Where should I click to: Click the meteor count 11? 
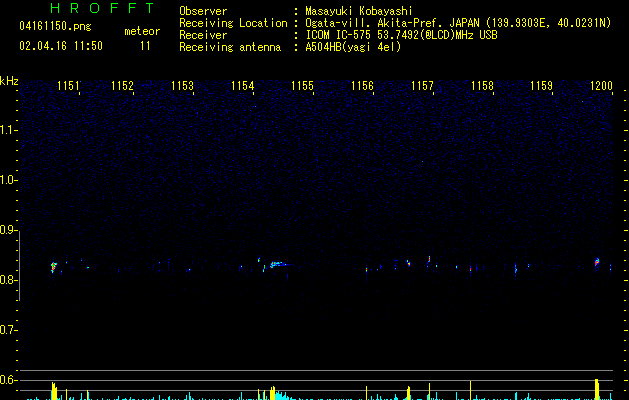[x=145, y=46]
